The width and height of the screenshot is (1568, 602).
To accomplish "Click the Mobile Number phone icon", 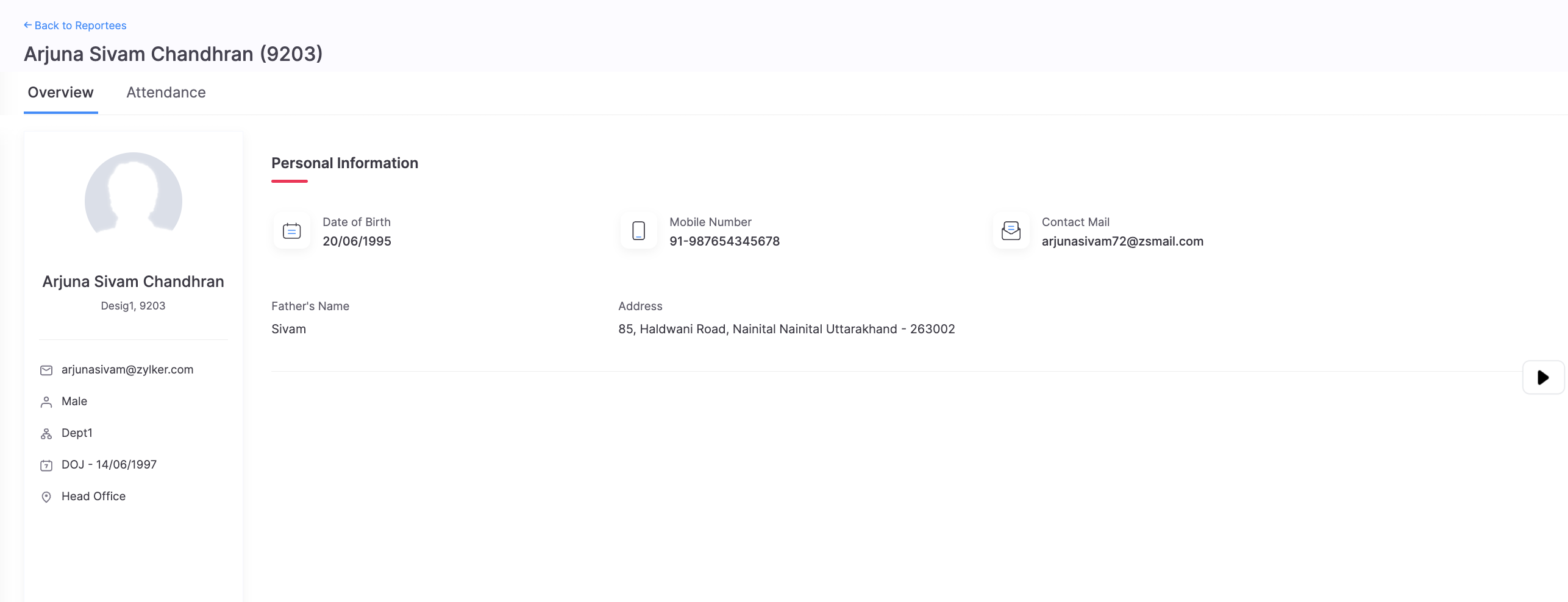I will [638, 231].
